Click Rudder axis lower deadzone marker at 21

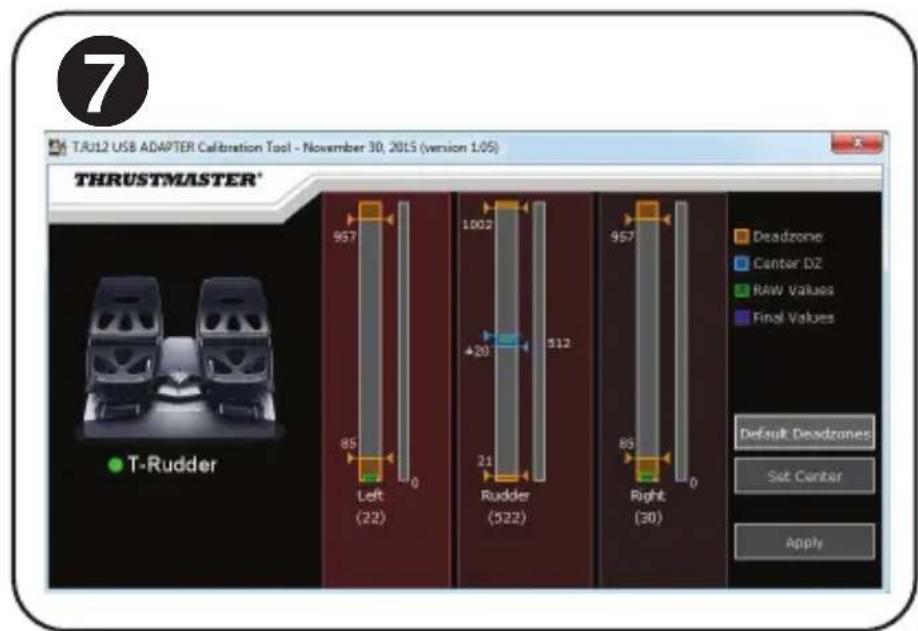click(506, 476)
